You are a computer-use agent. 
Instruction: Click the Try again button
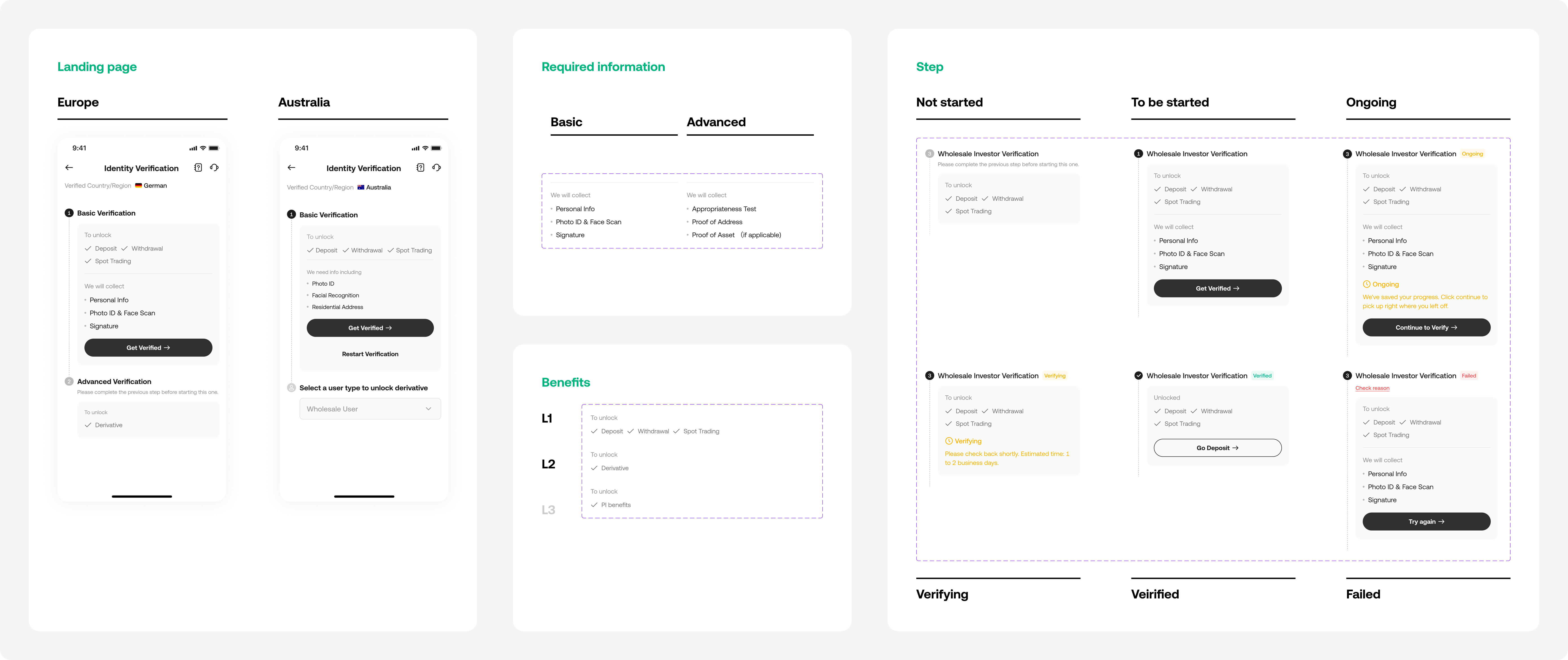(1426, 522)
